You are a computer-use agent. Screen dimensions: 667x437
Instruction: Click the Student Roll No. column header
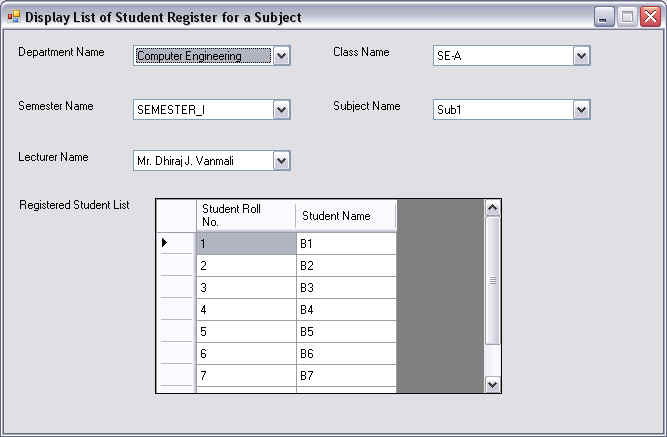[245, 215]
